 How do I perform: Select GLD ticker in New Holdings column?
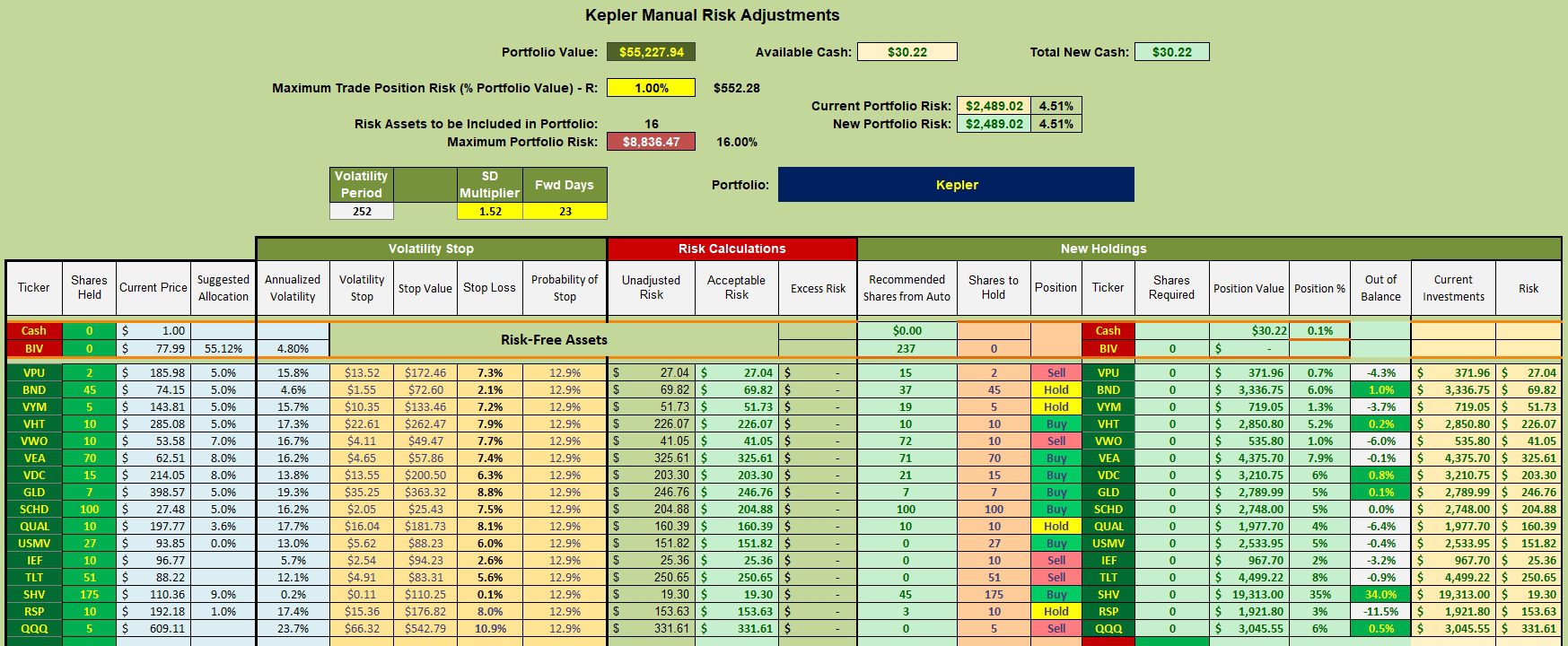[x=1108, y=493]
